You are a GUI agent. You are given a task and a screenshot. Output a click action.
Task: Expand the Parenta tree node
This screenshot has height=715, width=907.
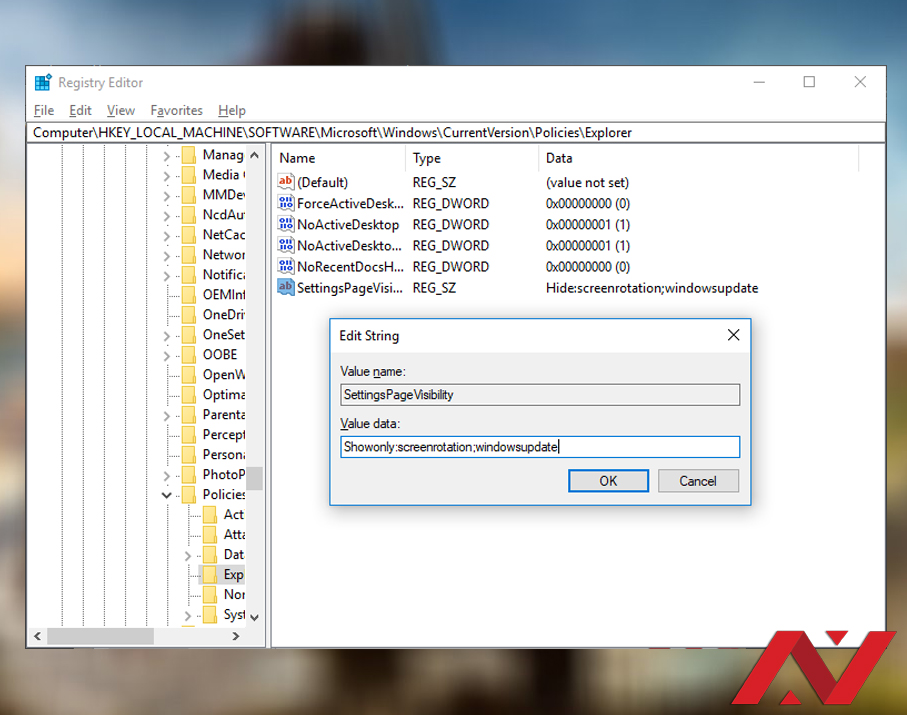pos(167,415)
